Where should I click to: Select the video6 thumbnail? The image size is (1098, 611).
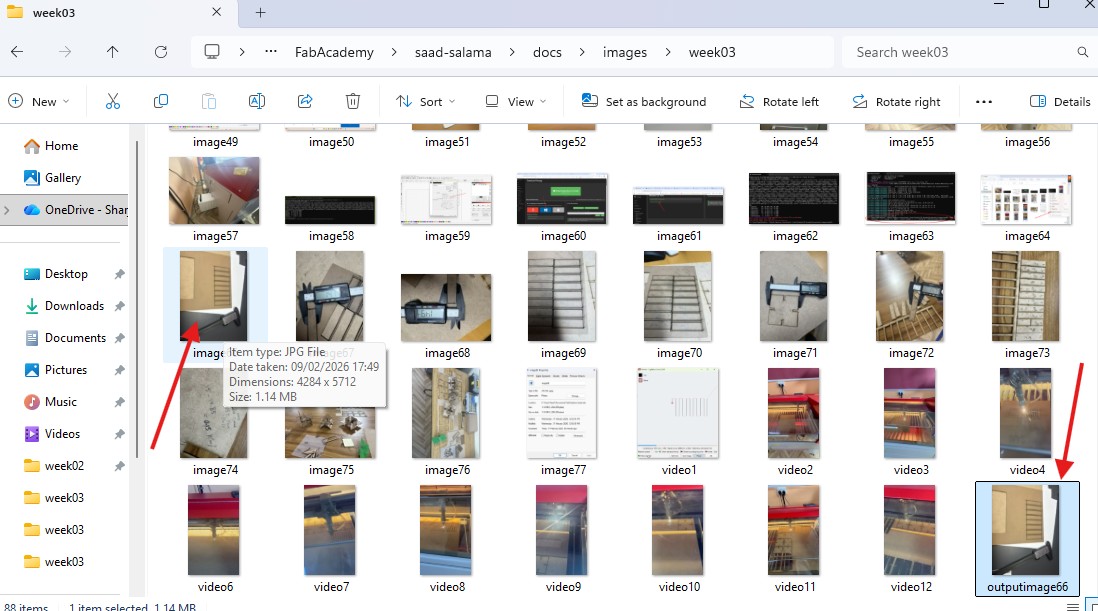tap(214, 531)
